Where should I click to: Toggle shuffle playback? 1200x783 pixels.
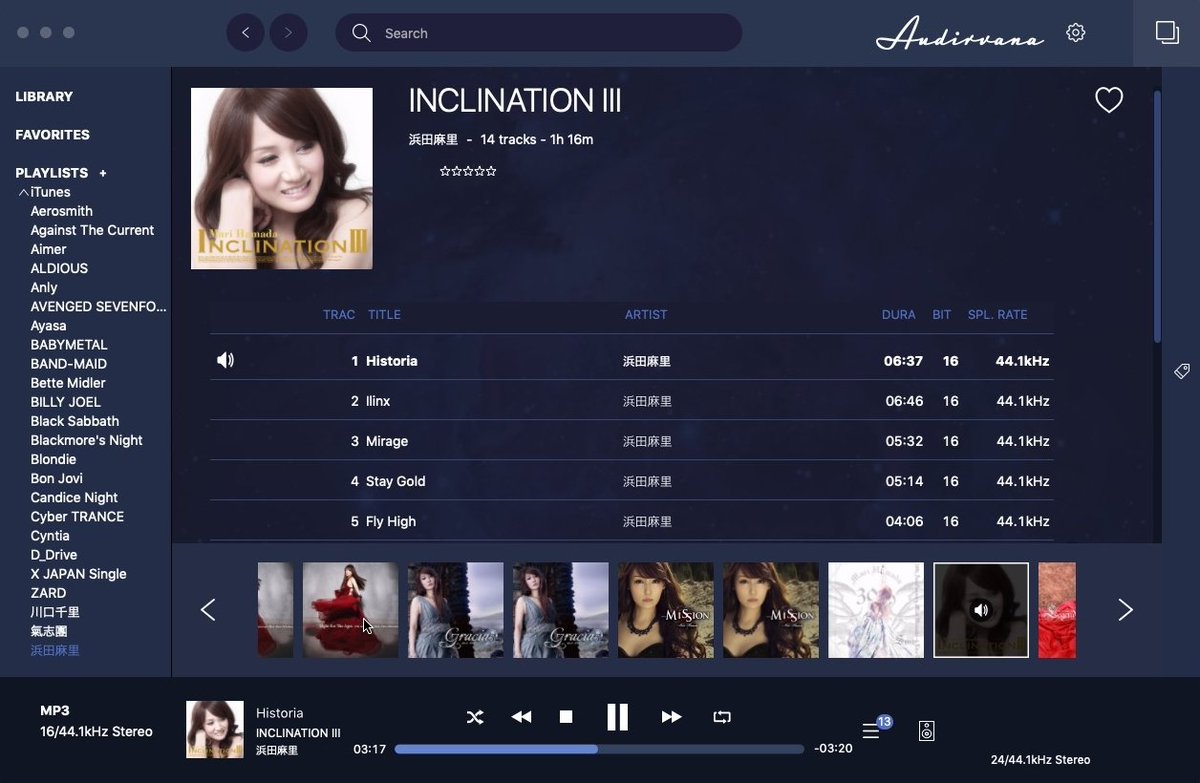475,717
